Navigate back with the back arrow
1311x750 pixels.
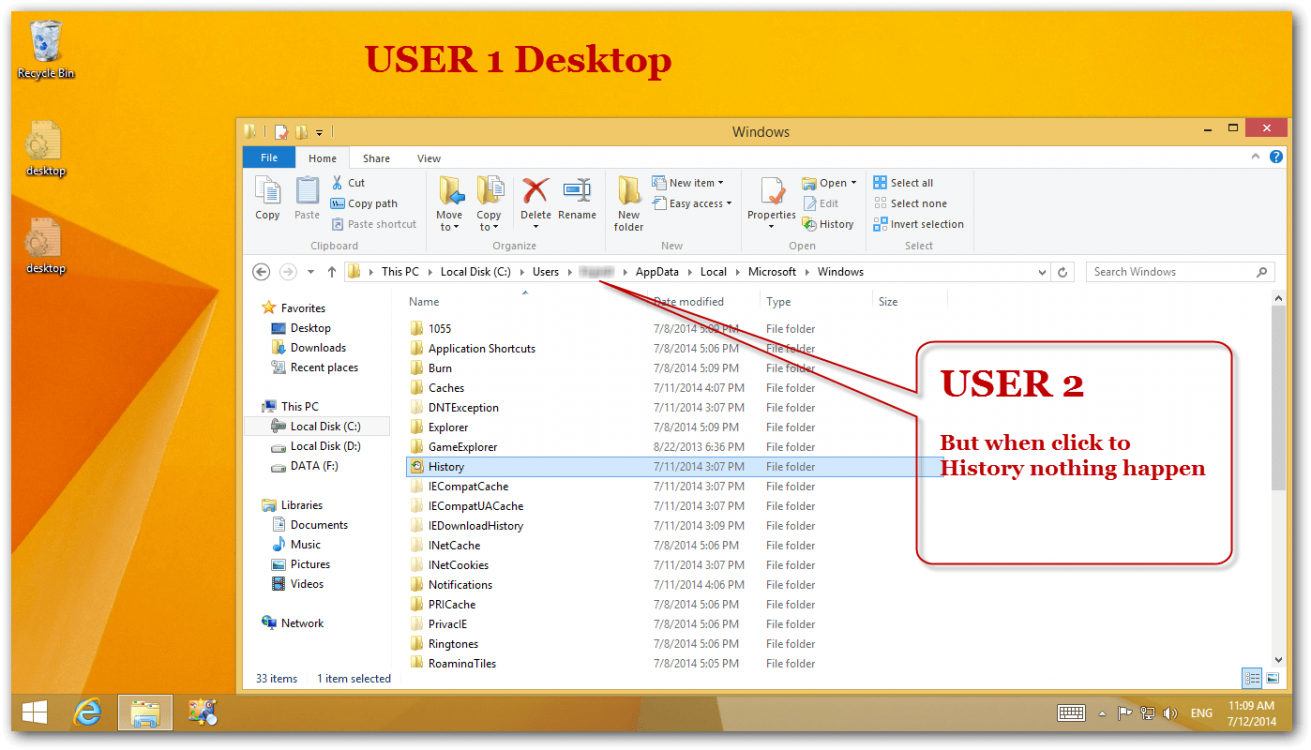pyautogui.click(x=260, y=271)
